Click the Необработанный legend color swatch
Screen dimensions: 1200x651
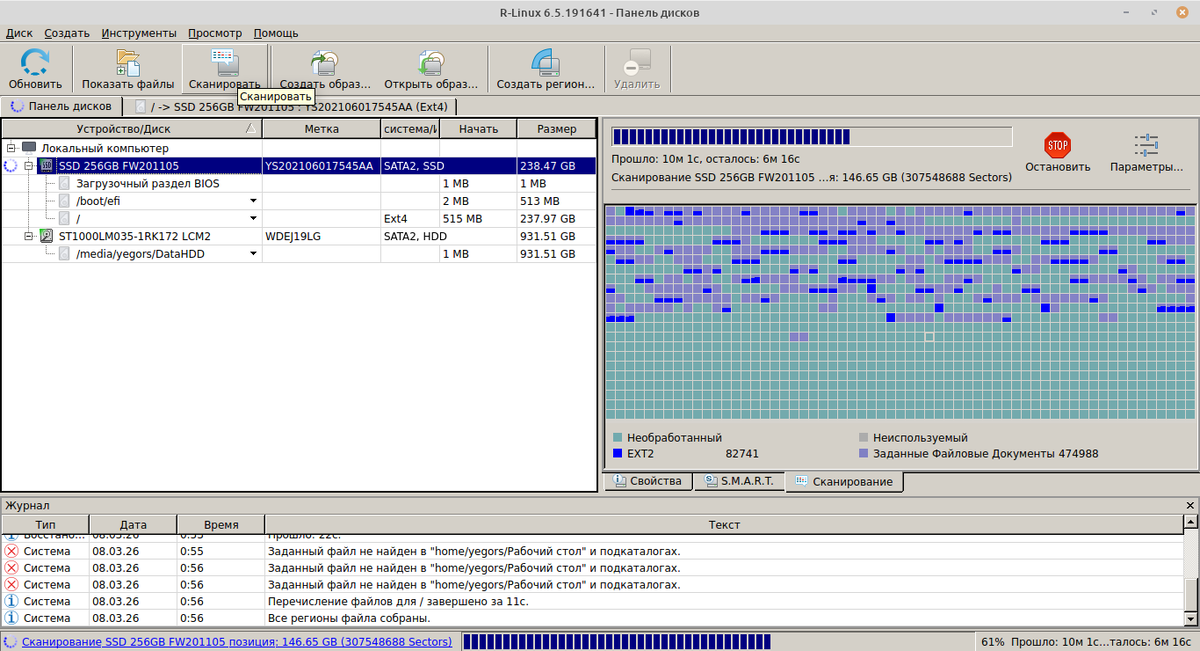617,438
